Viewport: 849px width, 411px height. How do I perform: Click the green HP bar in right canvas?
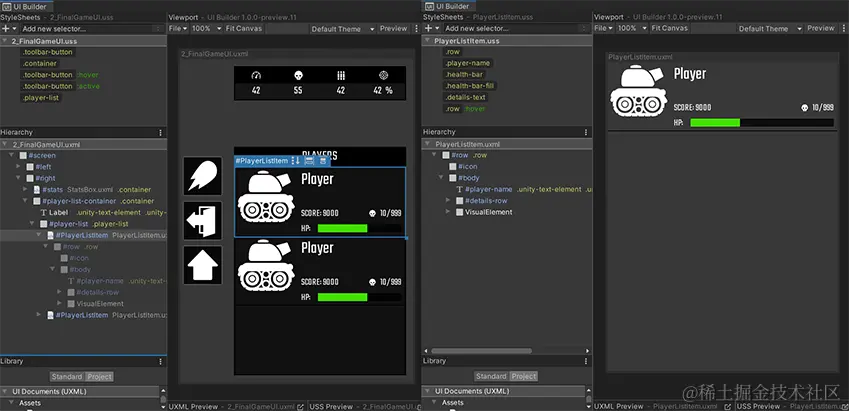715,123
